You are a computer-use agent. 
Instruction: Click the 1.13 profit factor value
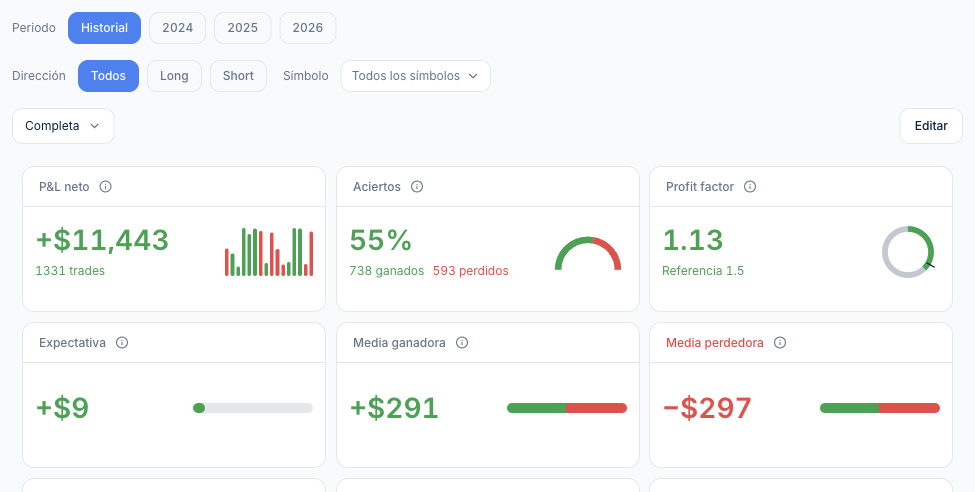tap(693, 240)
